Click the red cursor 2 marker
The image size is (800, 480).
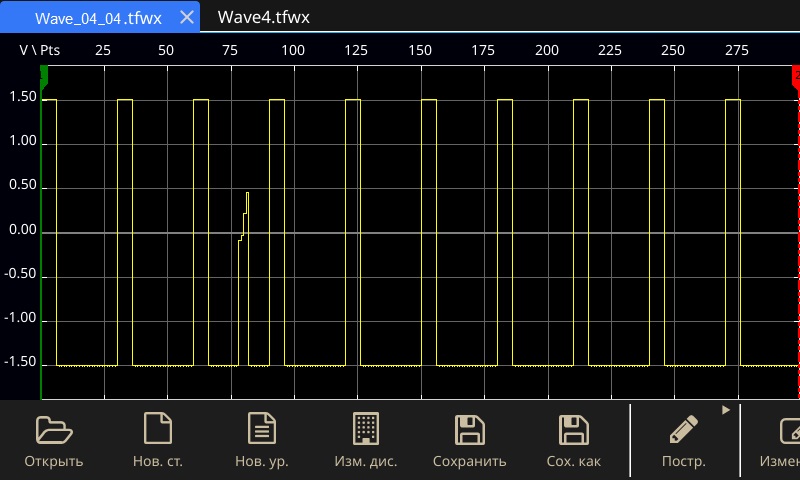click(796, 77)
